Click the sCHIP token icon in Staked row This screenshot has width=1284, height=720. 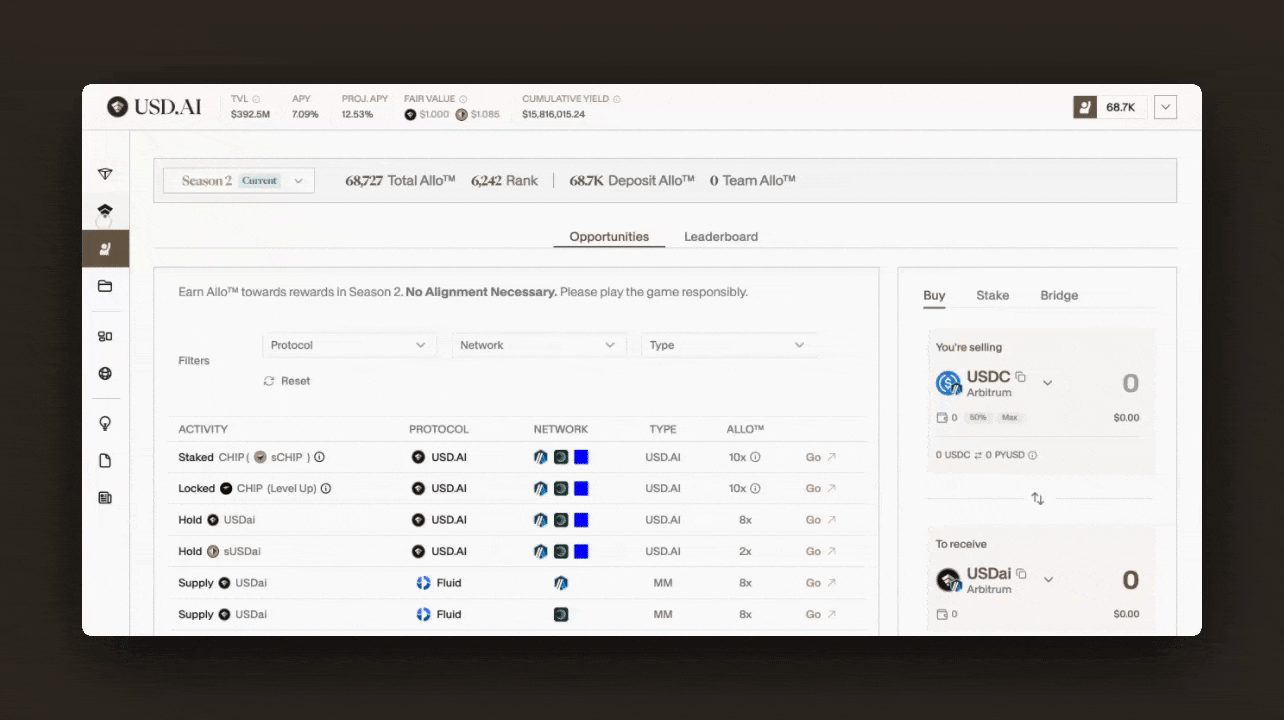260,457
